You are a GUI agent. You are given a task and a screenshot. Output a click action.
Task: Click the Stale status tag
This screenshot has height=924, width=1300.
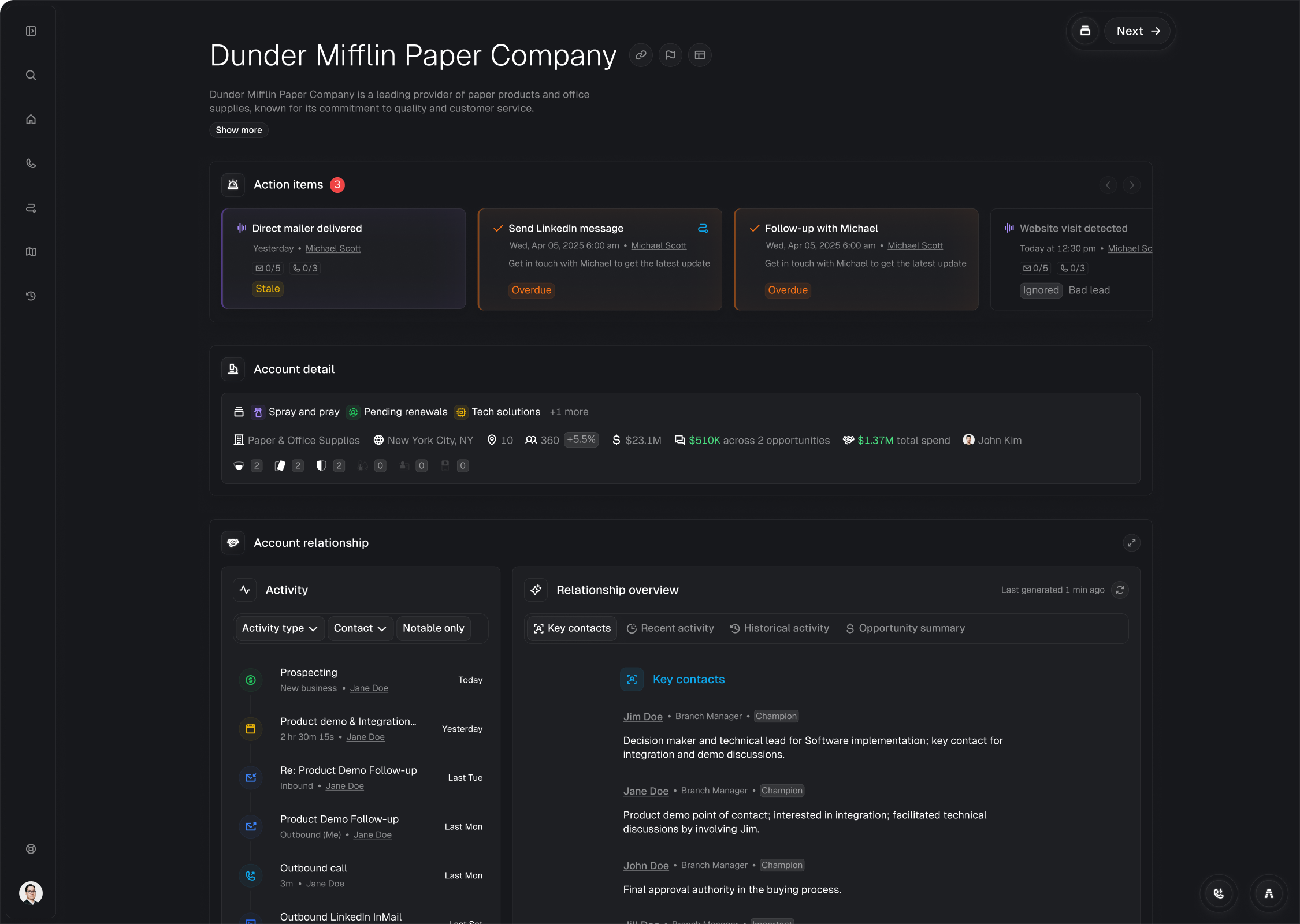[268, 289]
